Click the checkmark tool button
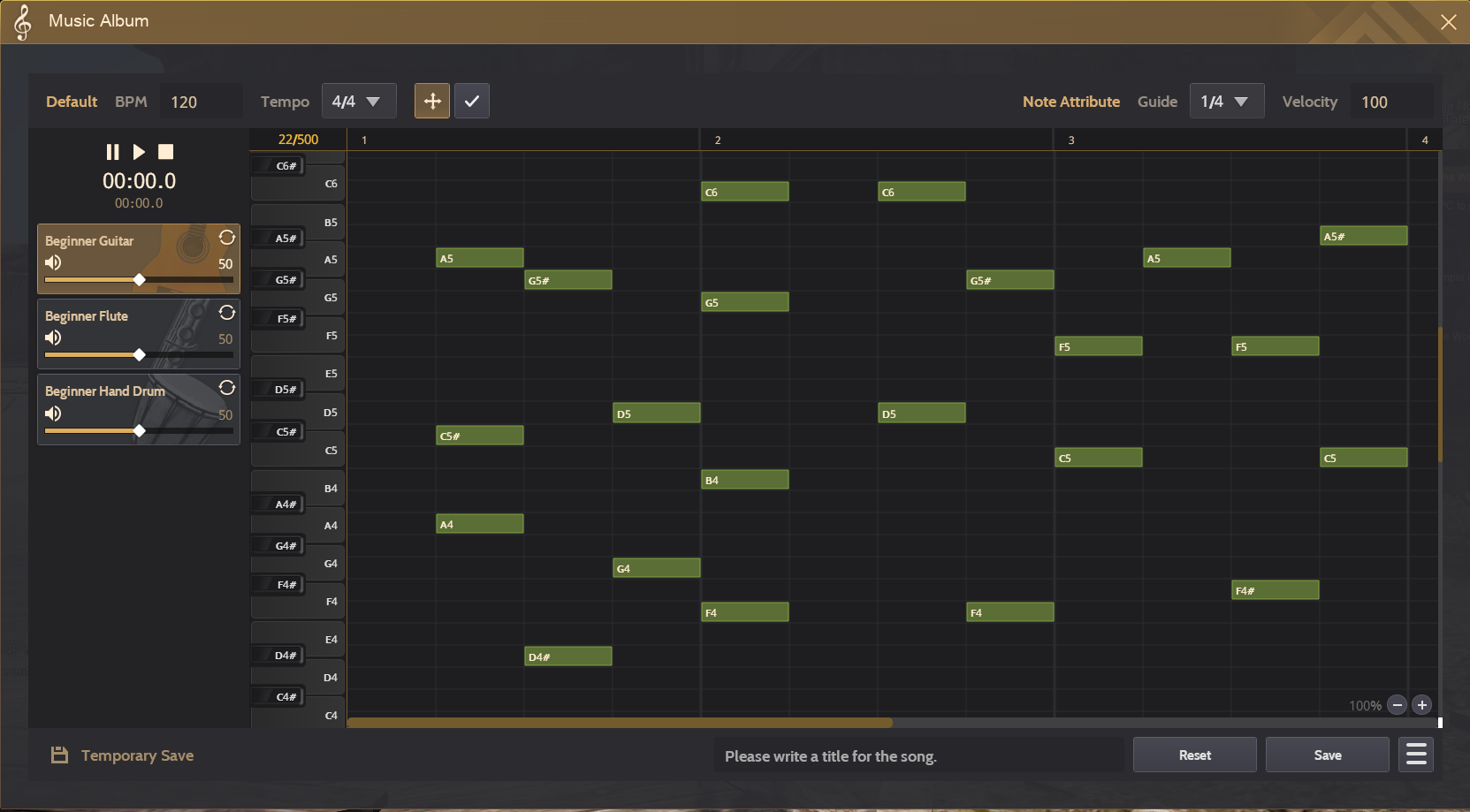The image size is (1470, 812). [x=472, y=101]
